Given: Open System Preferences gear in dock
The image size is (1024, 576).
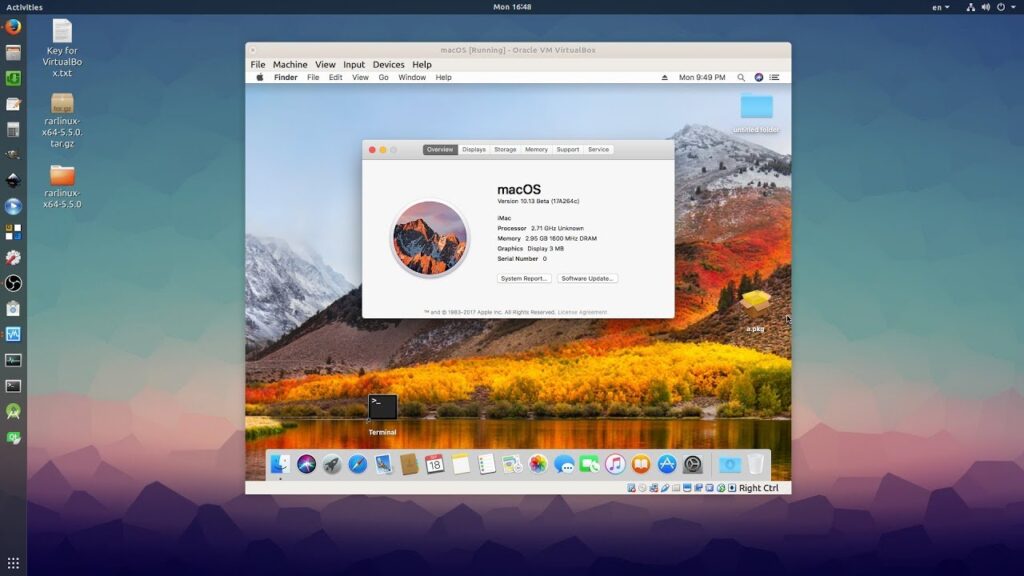Looking at the screenshot, I should coord(692,464).
